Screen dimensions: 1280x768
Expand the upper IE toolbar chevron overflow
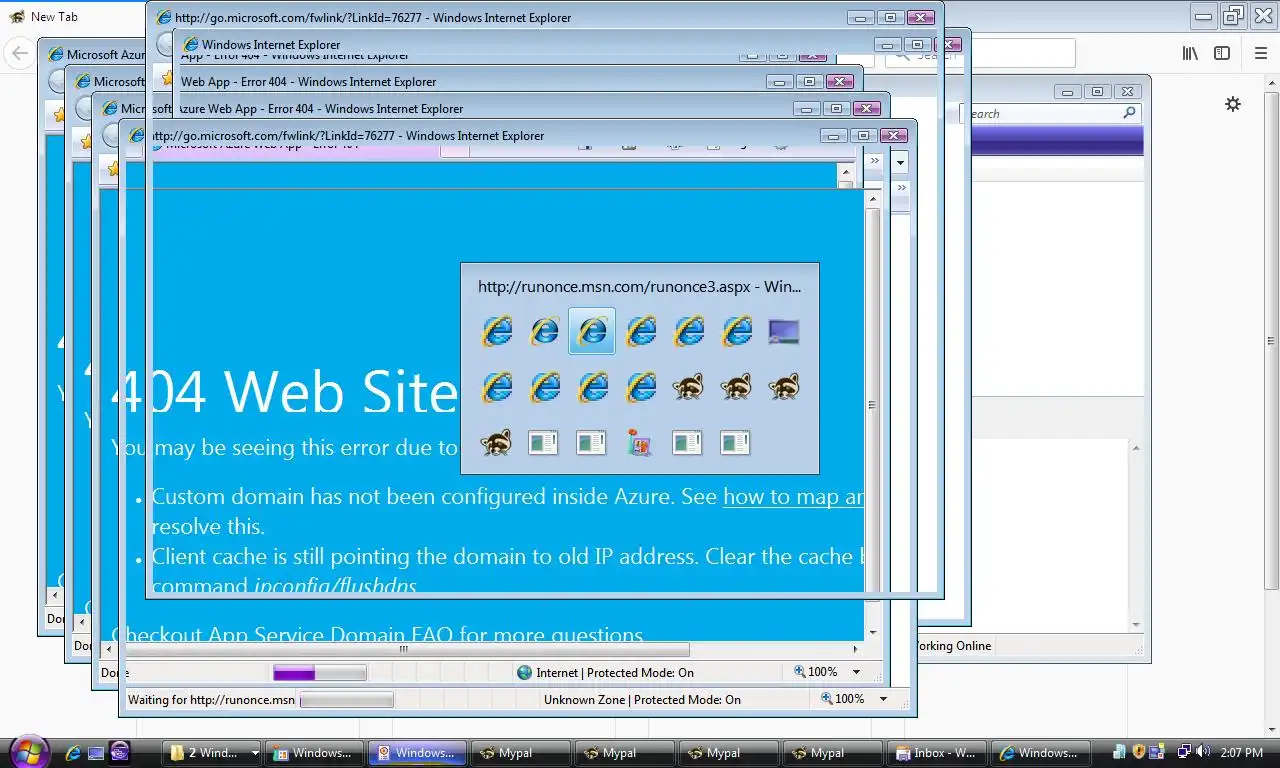875,161
